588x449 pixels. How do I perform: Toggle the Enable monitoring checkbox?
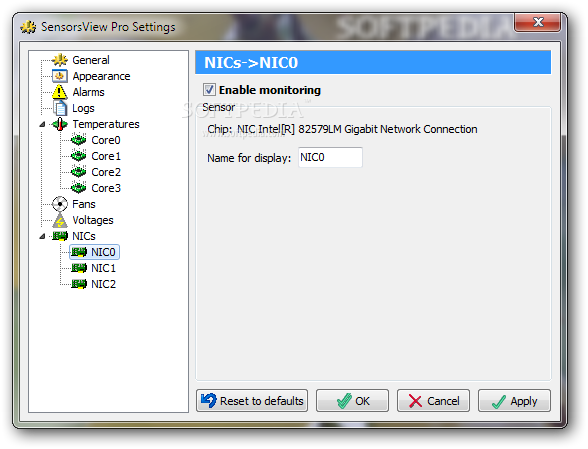pyautogui.click(x=209, y=90)
